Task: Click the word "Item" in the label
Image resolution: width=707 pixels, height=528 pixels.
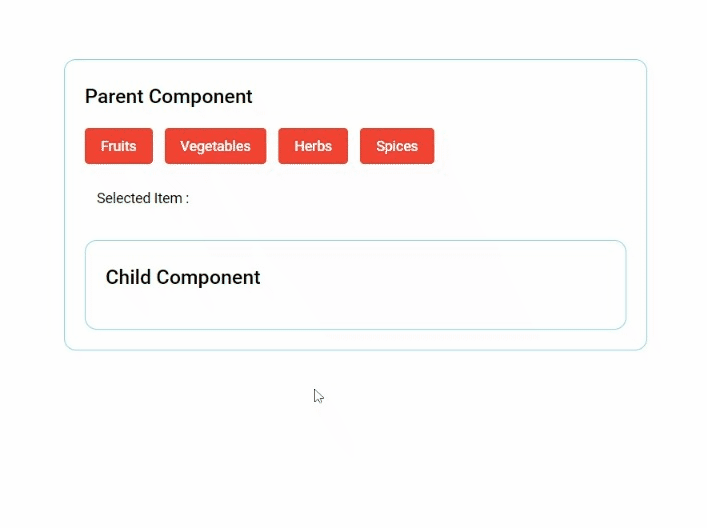Action: (168, 198)
